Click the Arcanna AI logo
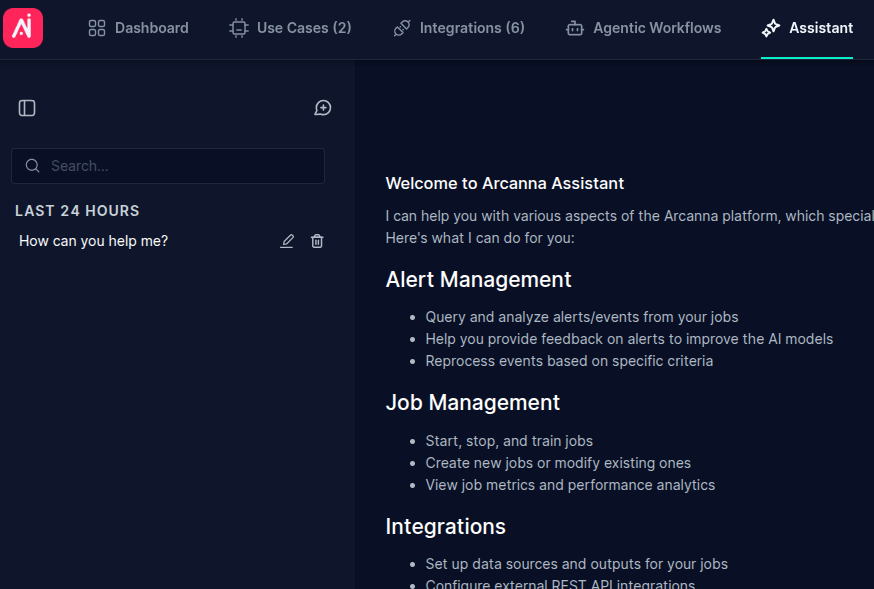Viewport: 874px width, 589px height. click(23, 28)
